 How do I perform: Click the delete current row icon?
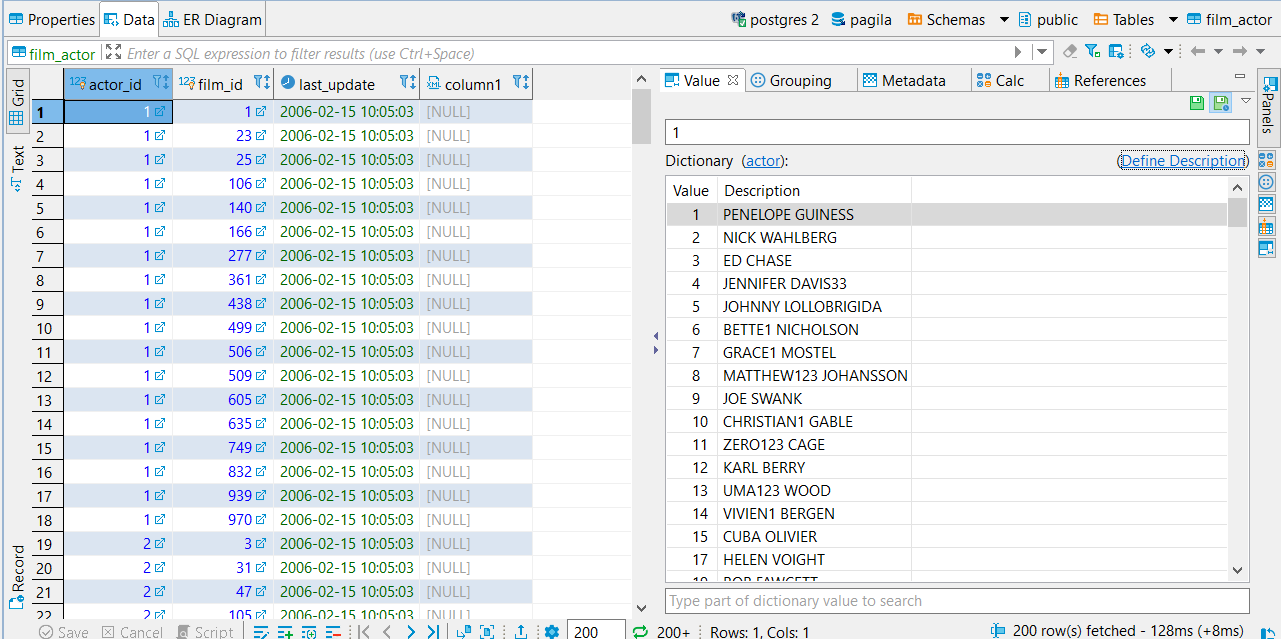[335, 632]
